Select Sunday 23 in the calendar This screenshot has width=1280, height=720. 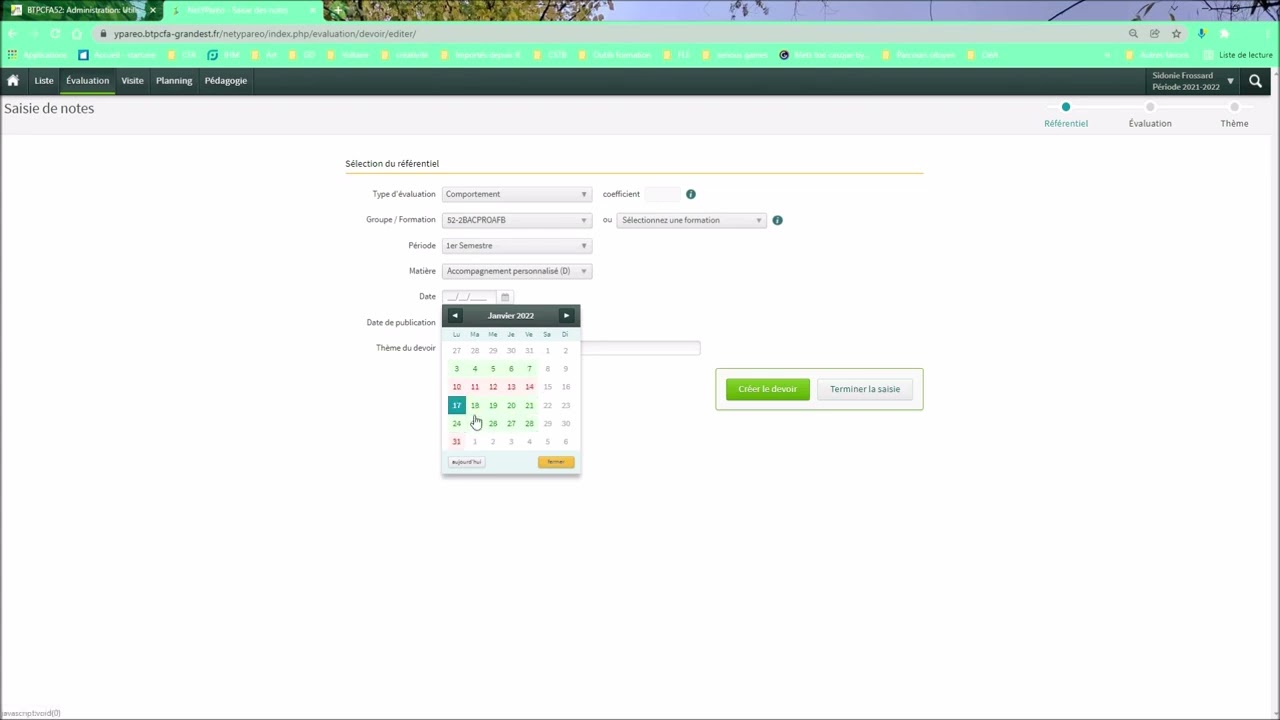pyautogui.click(x=565, y=405)
